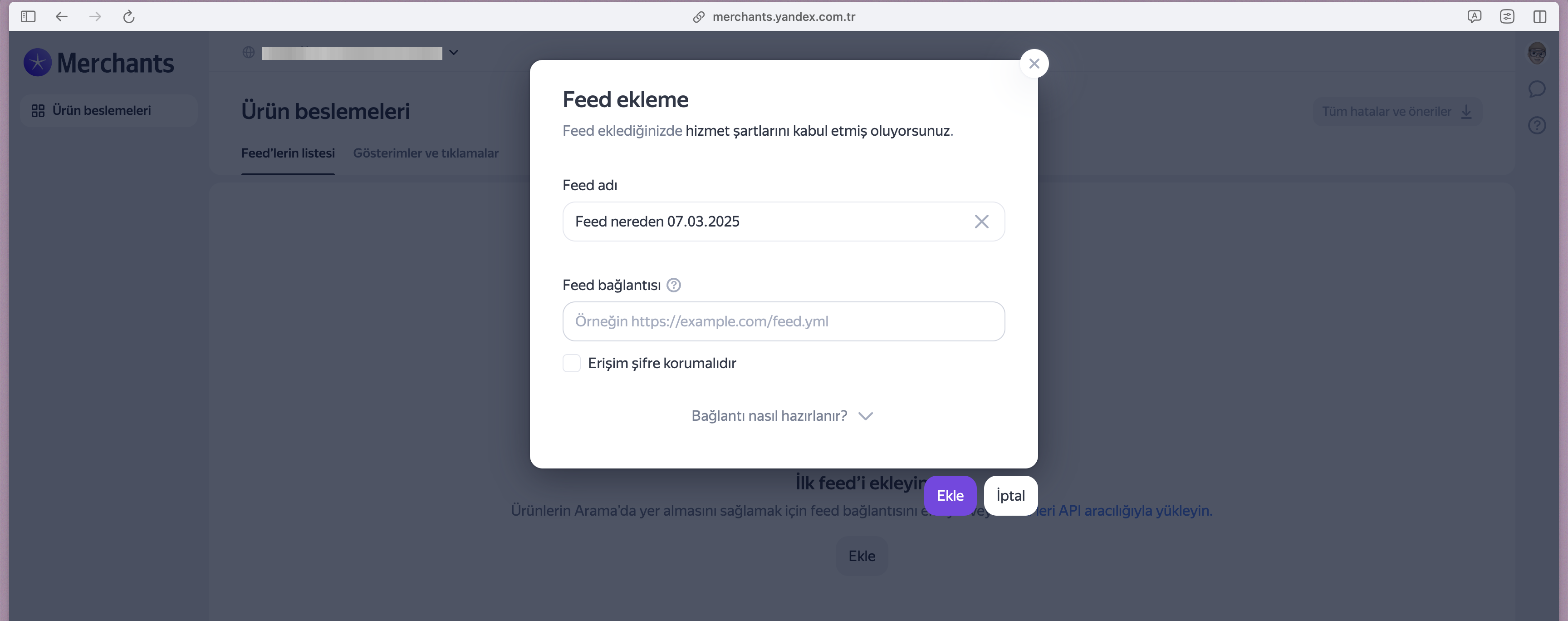Click the Feed bağlantısı URL field
Image resolution: width=1568 pixels, height=621 pixels.
click(x=783, y=321)
